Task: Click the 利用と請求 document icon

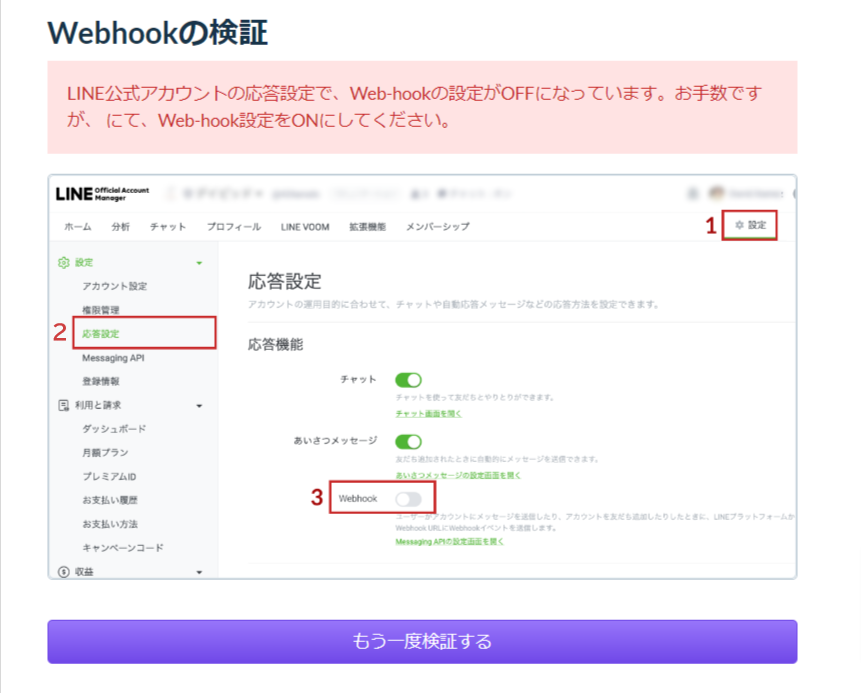Action: (64, 405)
